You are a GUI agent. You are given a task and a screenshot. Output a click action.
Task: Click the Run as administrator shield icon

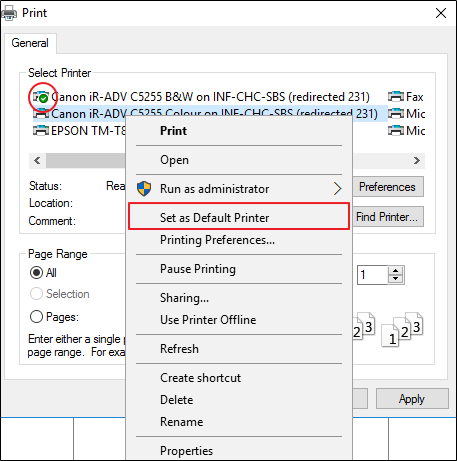[144, 189]
